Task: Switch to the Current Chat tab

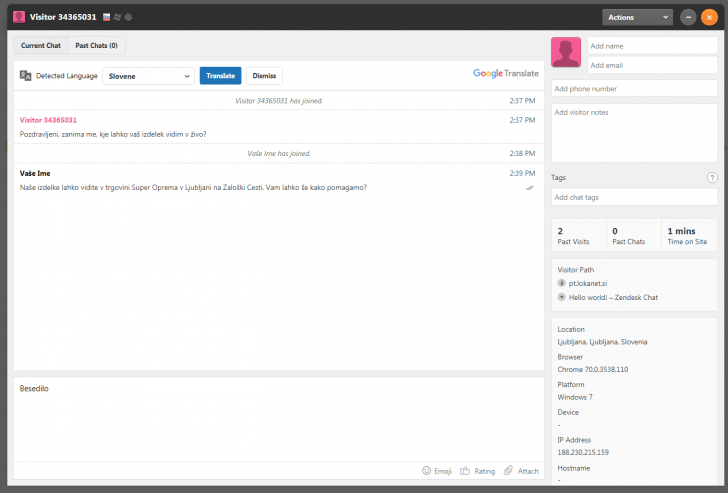Action: (x=41, y=45)
